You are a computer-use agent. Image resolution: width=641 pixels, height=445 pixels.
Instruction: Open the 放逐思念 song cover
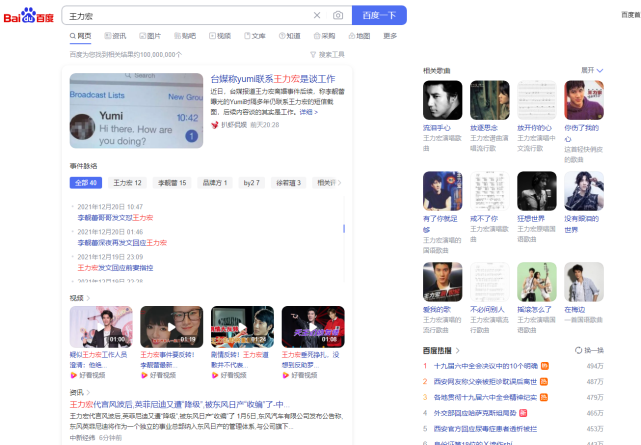pos(490,100)
